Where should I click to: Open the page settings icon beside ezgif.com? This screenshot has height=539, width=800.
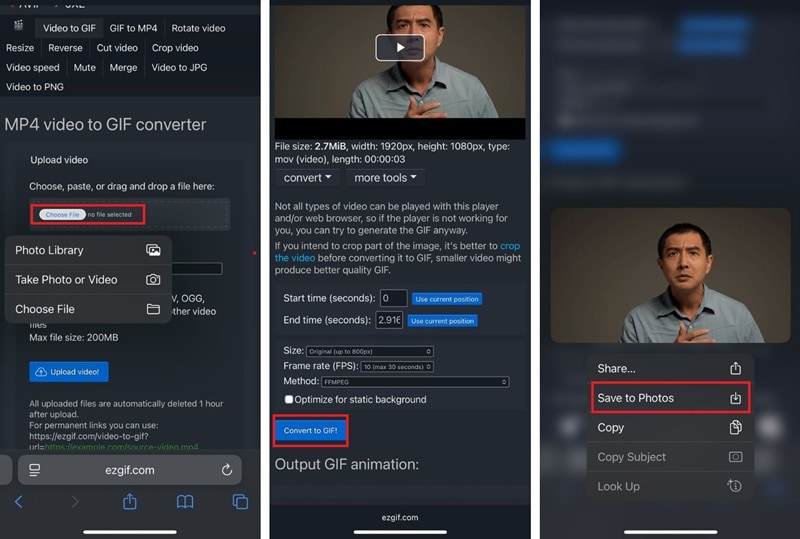(35, 470)
